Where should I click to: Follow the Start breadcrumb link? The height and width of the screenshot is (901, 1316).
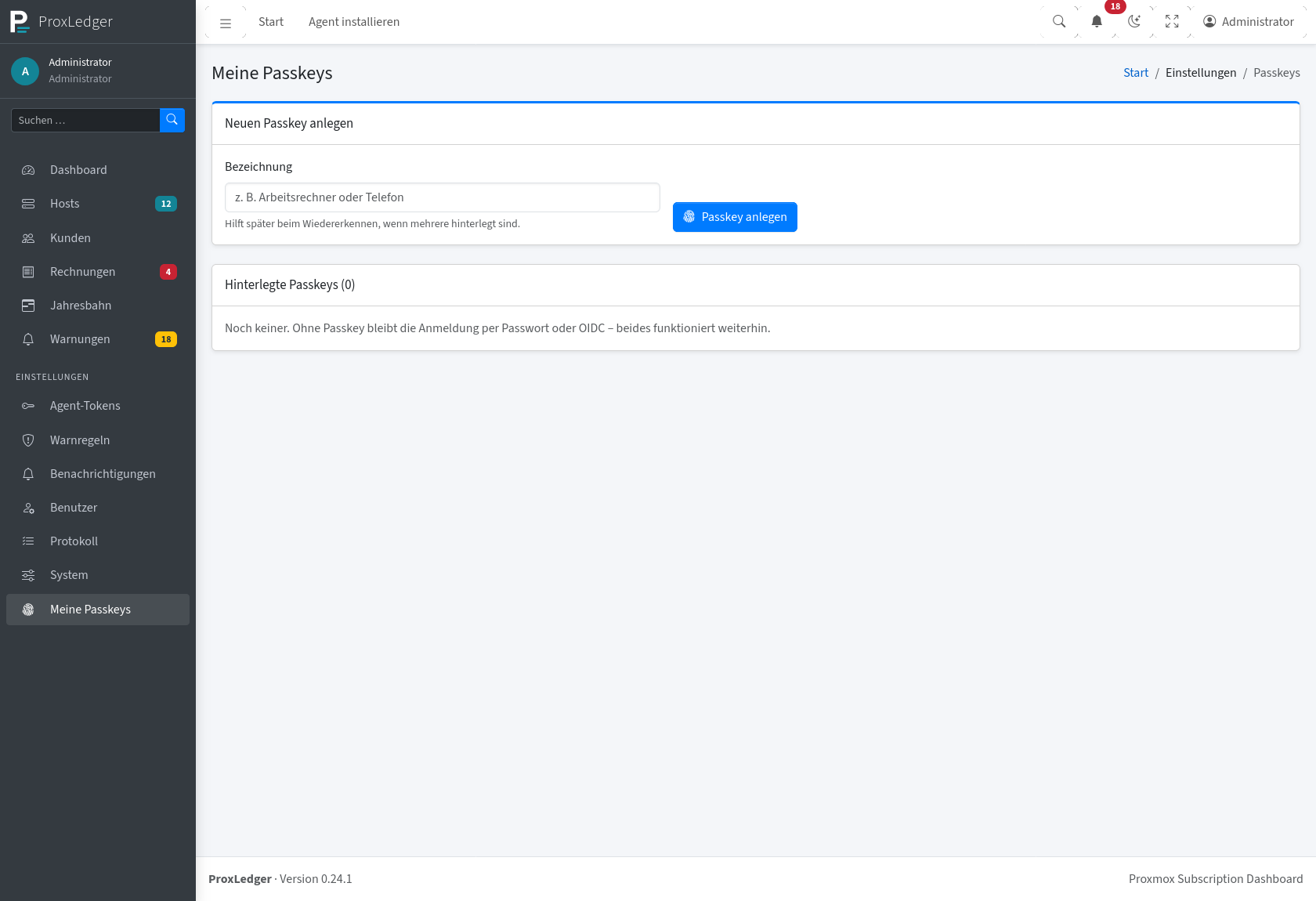click(1136, 73)
